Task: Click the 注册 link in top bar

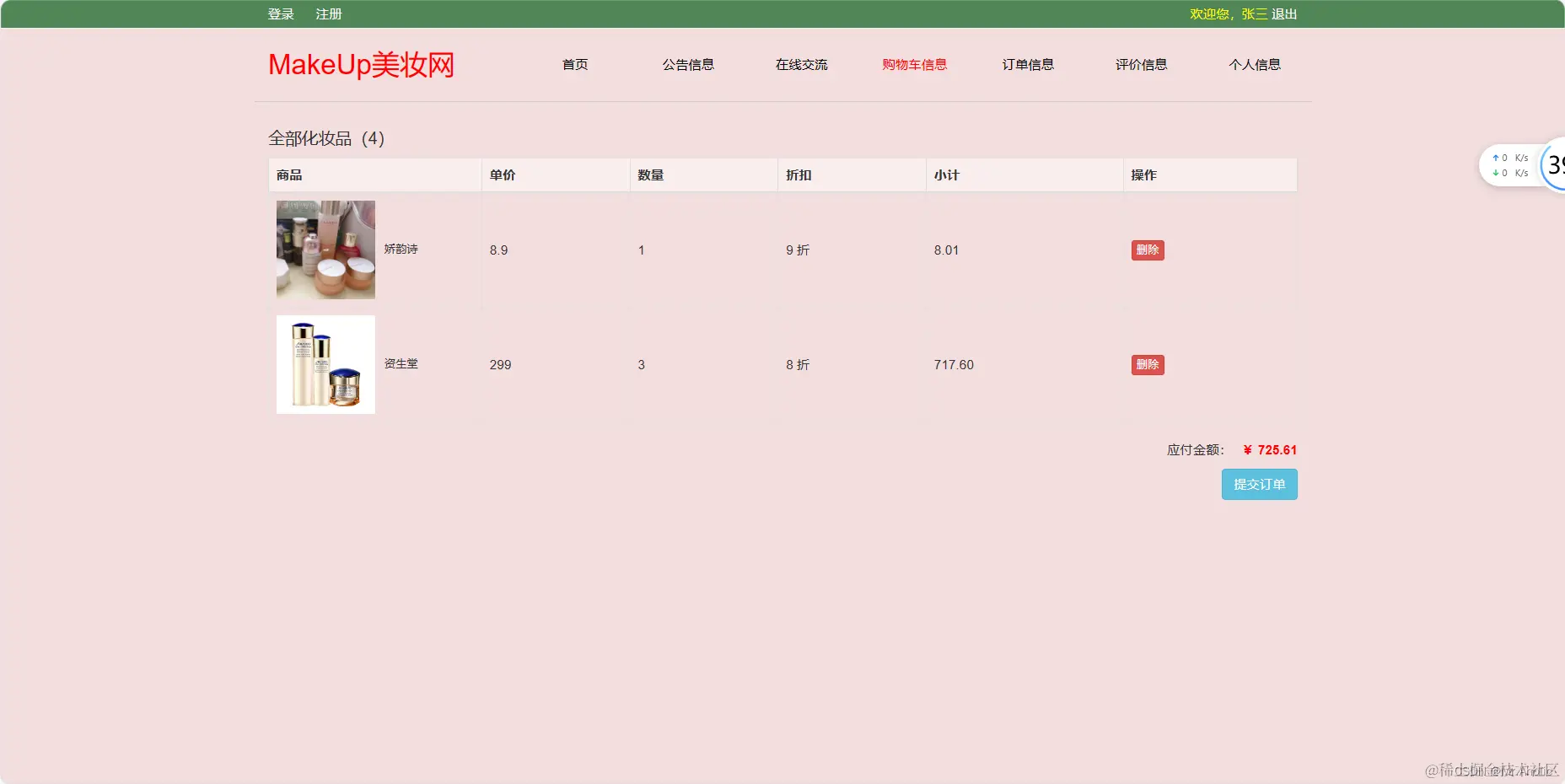Action: (328, 14)
